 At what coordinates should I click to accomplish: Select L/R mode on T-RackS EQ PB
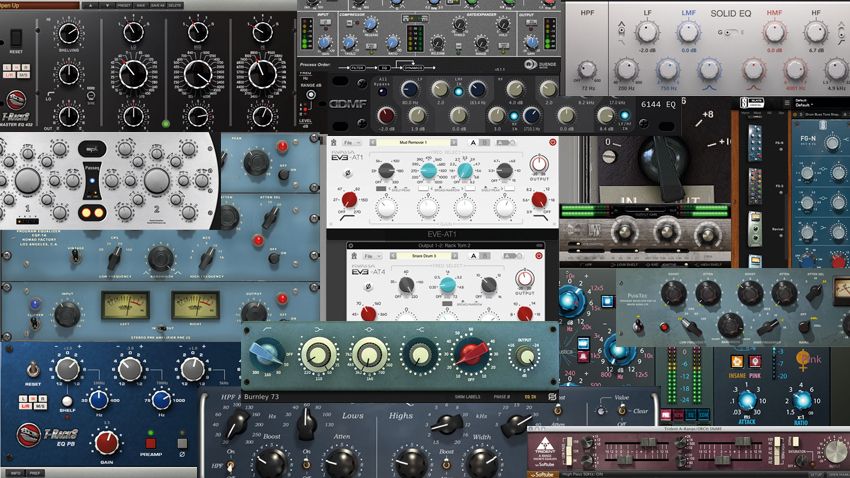point(25,406)
